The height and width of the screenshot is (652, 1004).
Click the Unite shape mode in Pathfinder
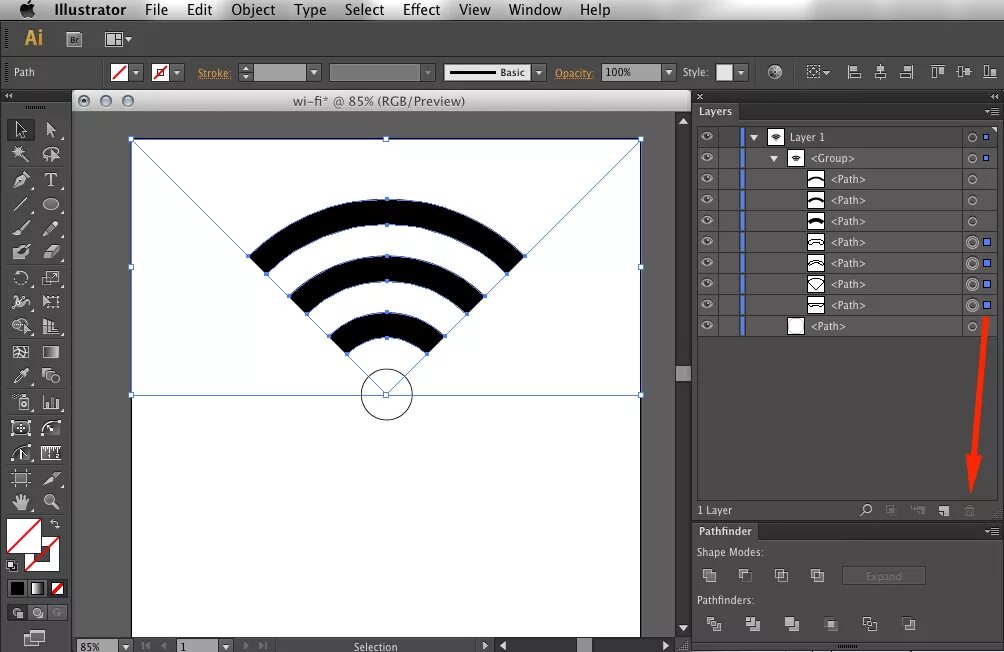[712, 575]
